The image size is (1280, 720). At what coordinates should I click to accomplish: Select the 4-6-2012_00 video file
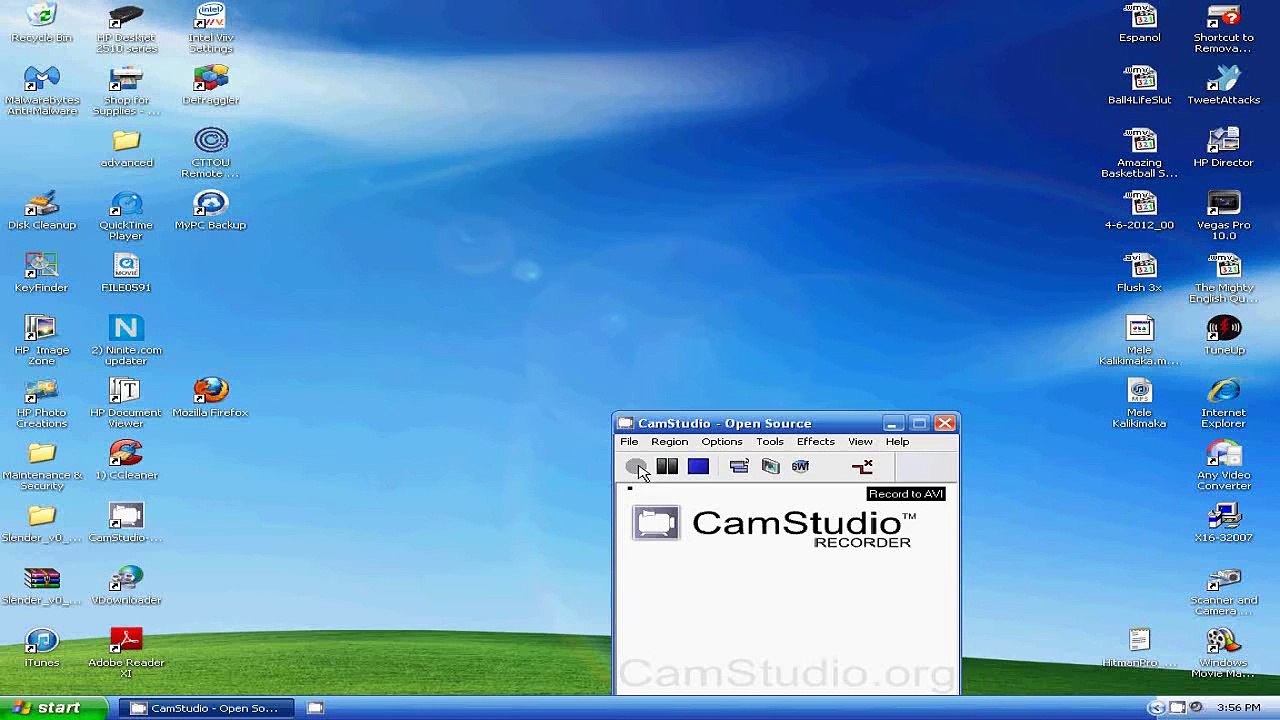tap(1140, 210)
